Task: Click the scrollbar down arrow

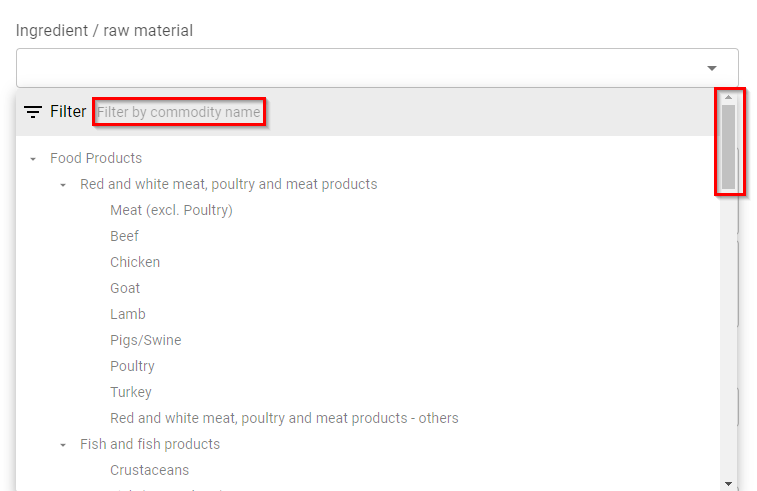Action: pos(729,483)
